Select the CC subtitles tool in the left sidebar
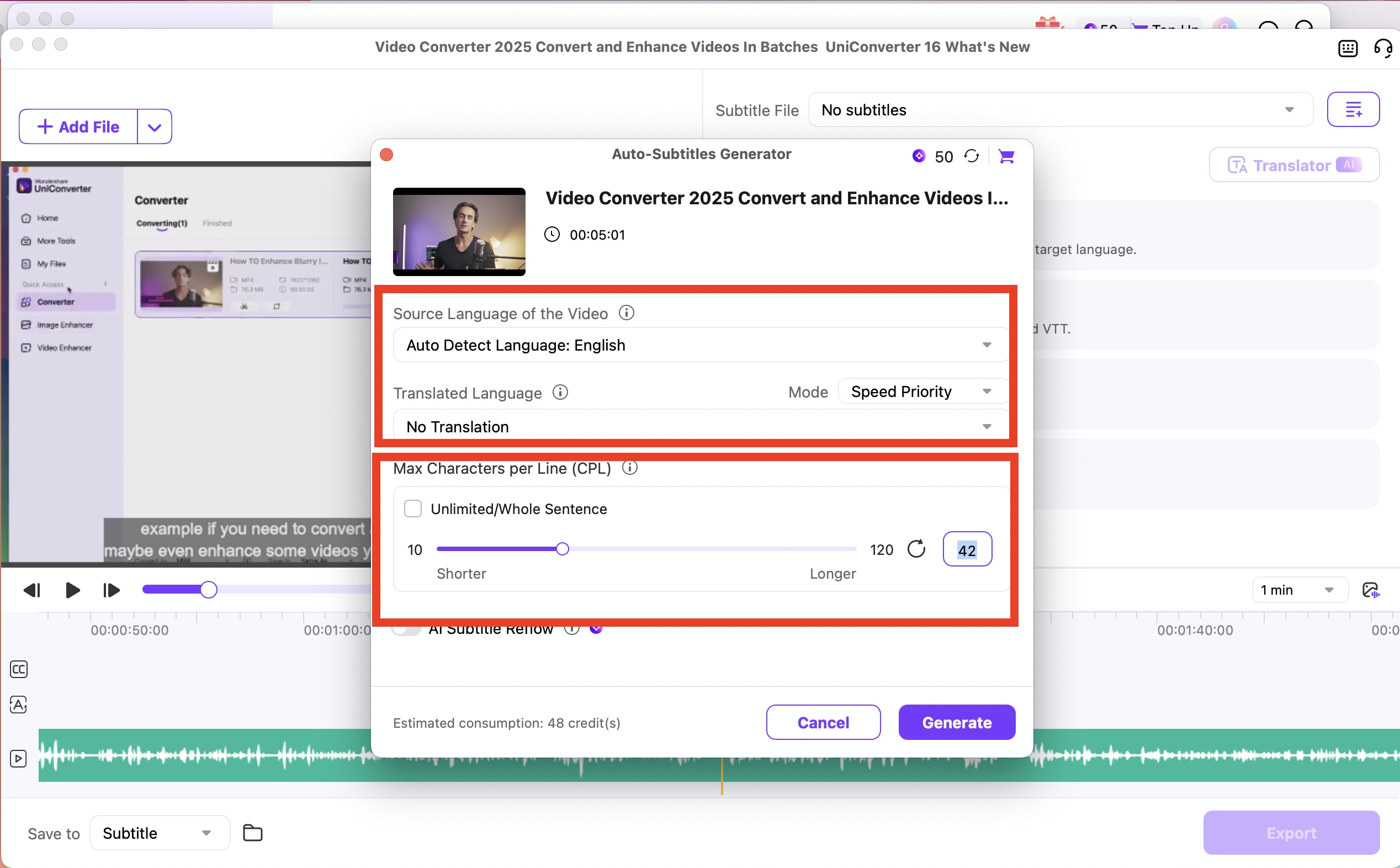 [x=19, y=669]
